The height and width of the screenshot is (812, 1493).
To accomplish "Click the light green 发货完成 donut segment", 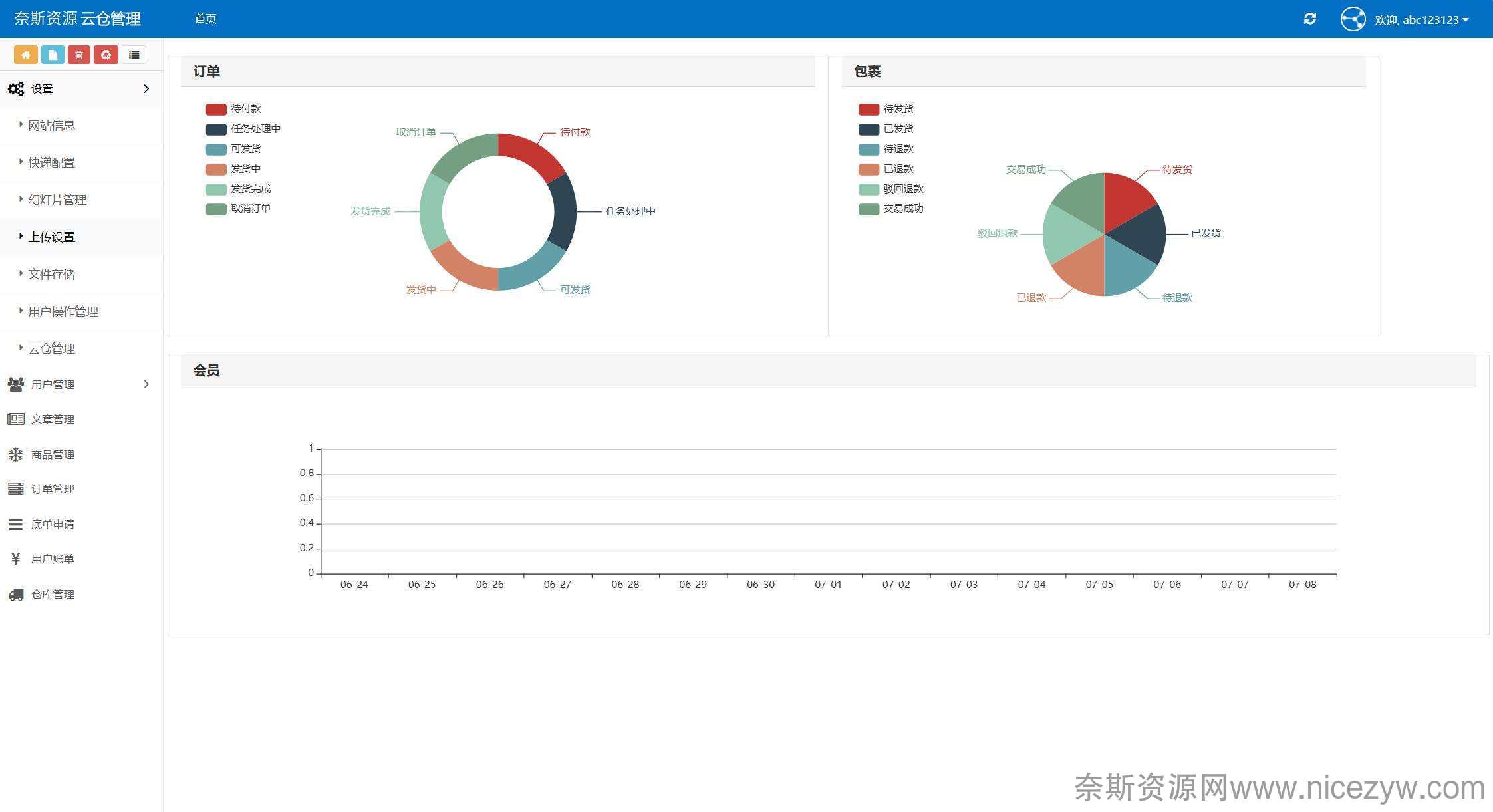I will coord(432,212).
